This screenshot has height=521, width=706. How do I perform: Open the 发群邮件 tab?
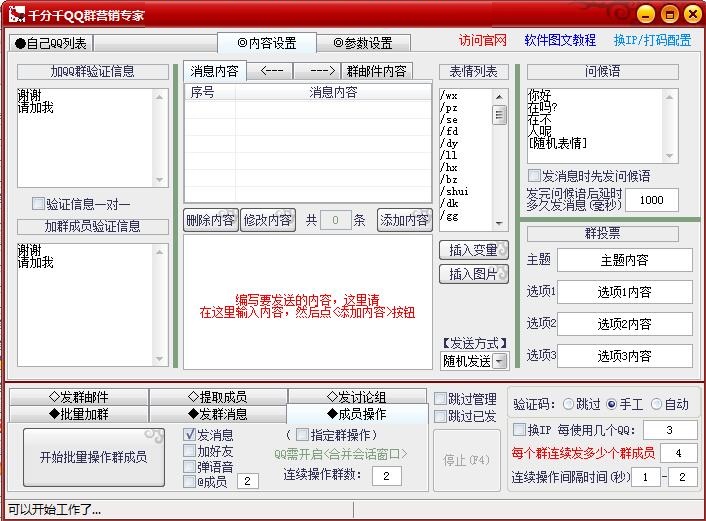[78, 397]
